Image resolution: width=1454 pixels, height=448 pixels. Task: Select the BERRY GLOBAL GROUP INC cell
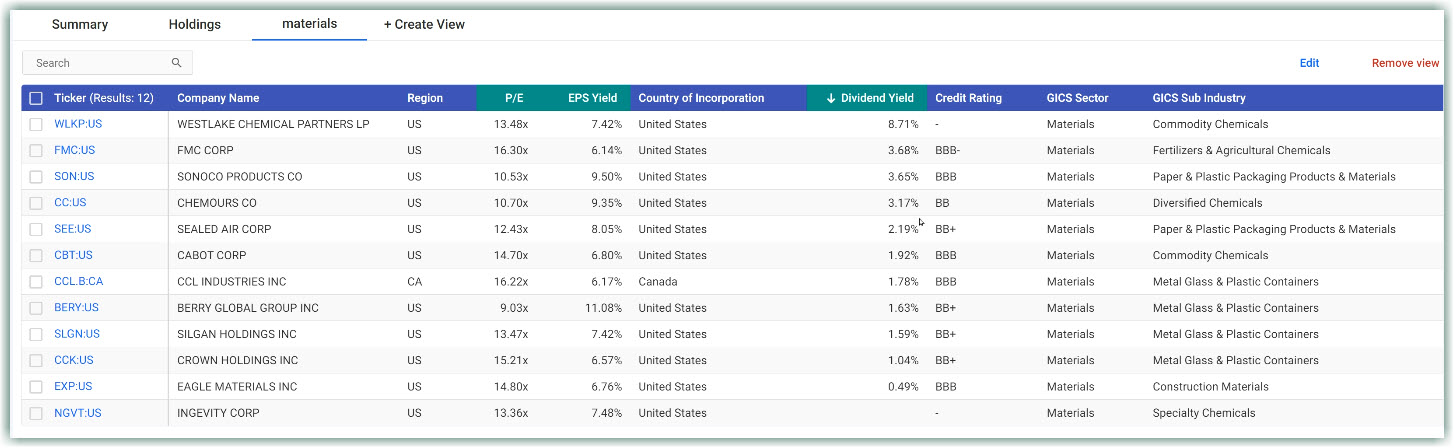click(x=248, y=308)
